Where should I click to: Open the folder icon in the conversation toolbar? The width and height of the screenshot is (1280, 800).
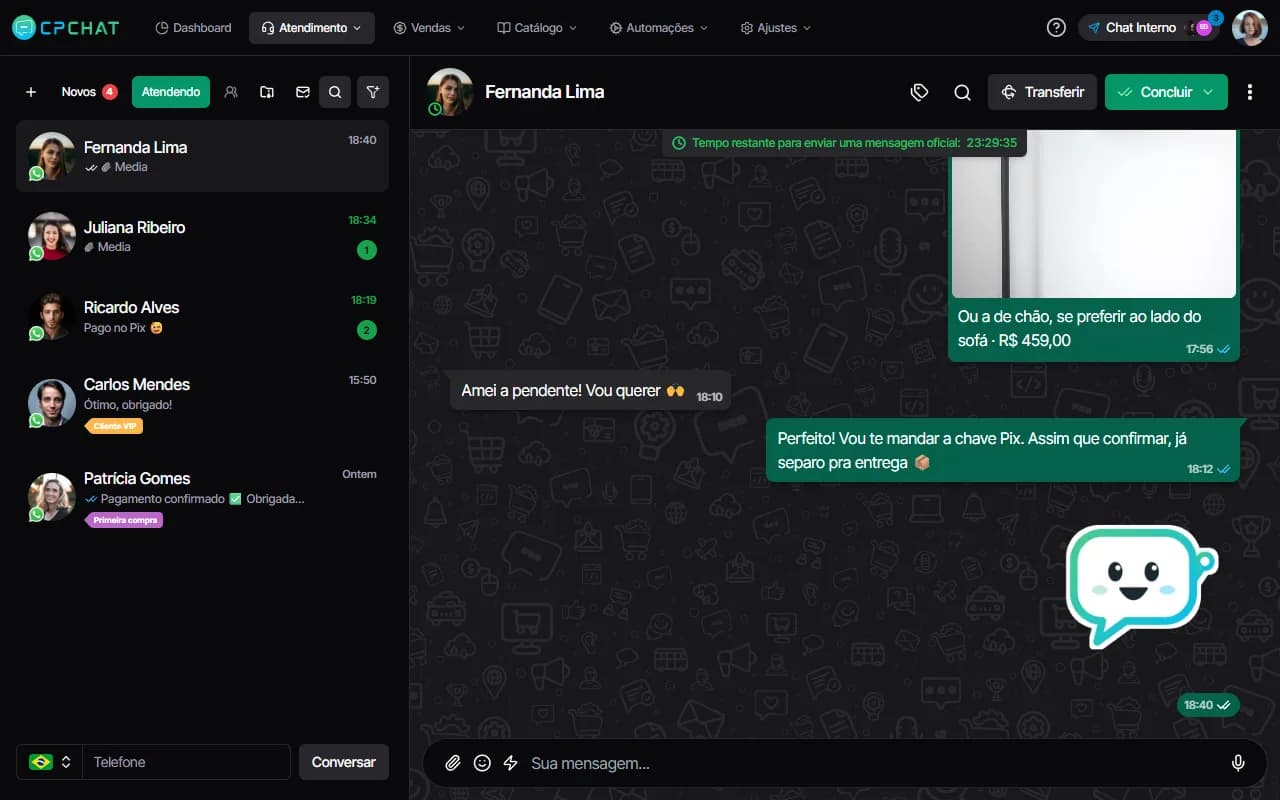click(x=267, y=92)
